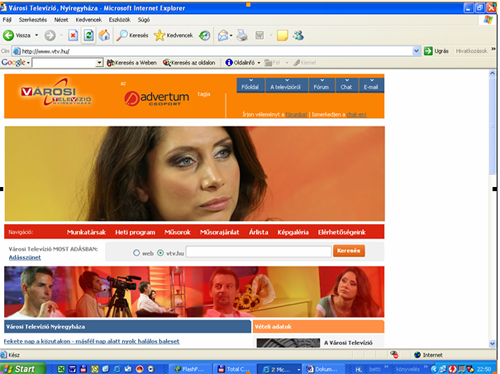500x374 pixels.
Task: Open the Kedvencek menu in menu bar
Action: (x=88, y=20)
